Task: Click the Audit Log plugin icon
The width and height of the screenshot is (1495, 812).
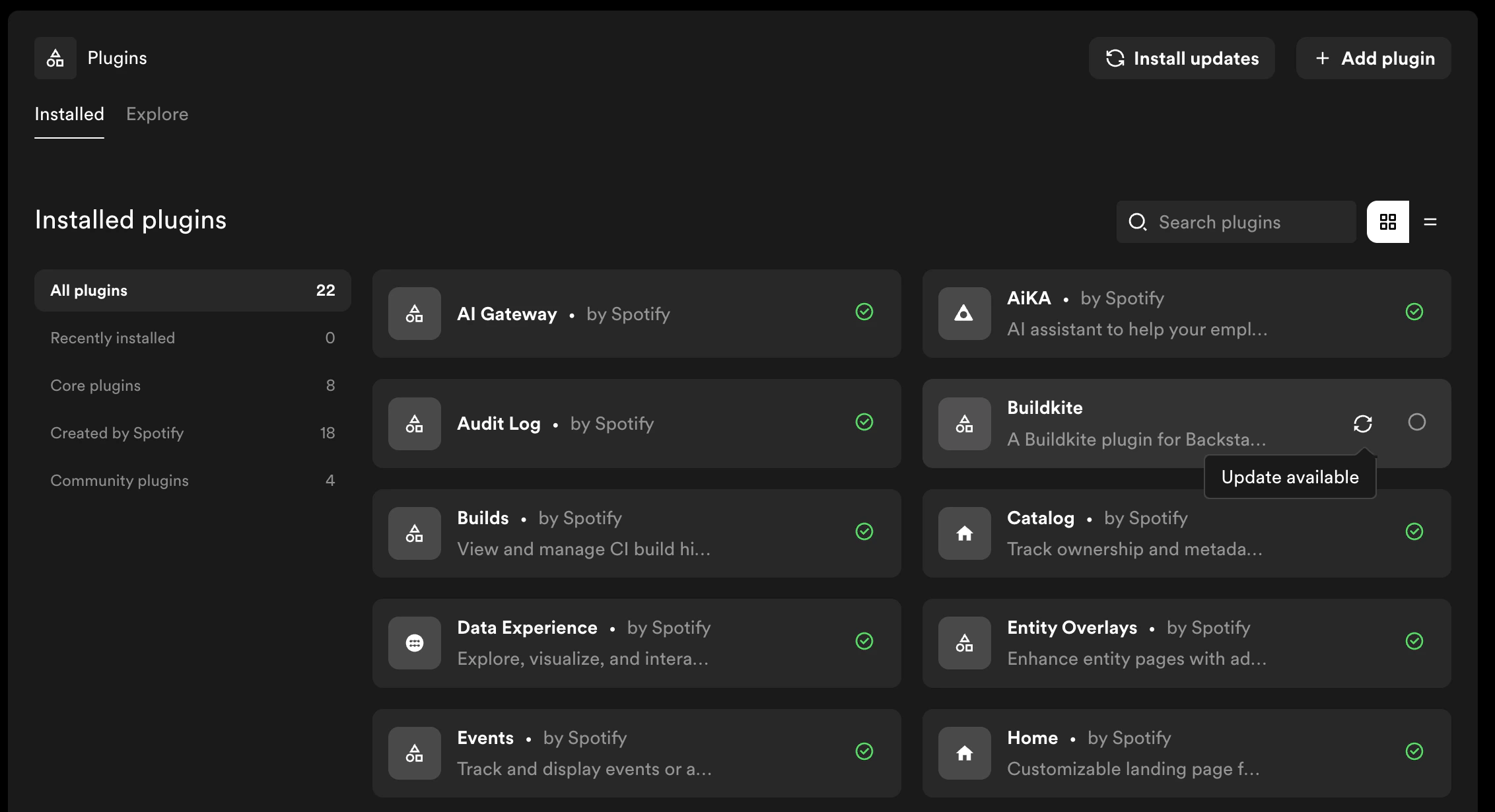Action: [x=415, y=424]
